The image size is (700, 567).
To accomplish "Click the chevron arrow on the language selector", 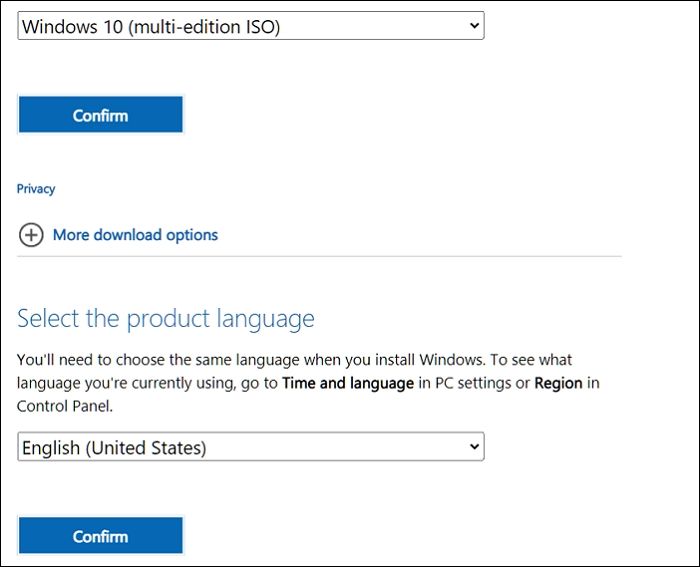I will click(x=474, y=447).
